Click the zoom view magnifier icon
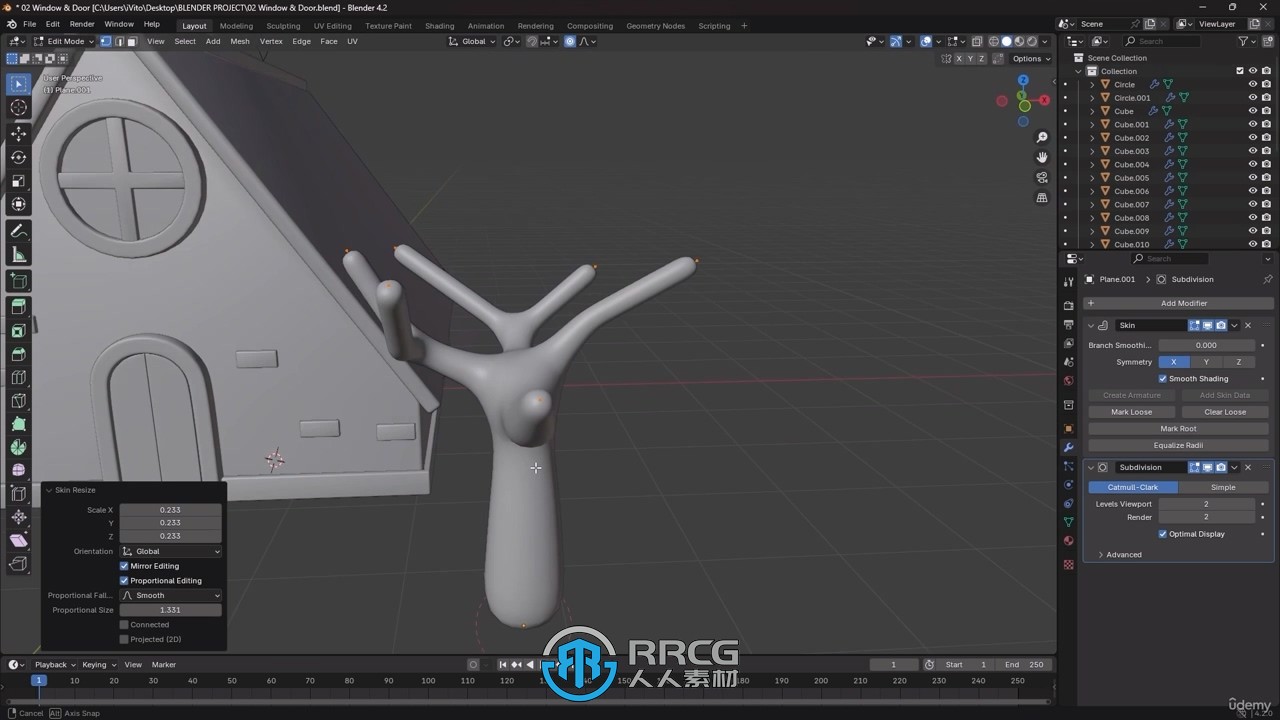1280x720 pixels. 1042,137
